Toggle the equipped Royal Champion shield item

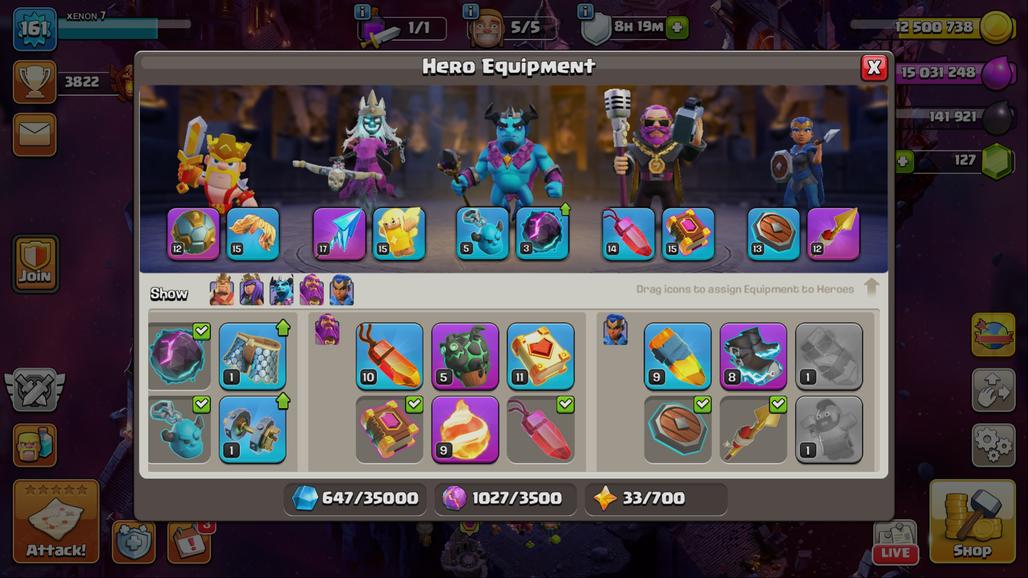[x=677, y=430]
